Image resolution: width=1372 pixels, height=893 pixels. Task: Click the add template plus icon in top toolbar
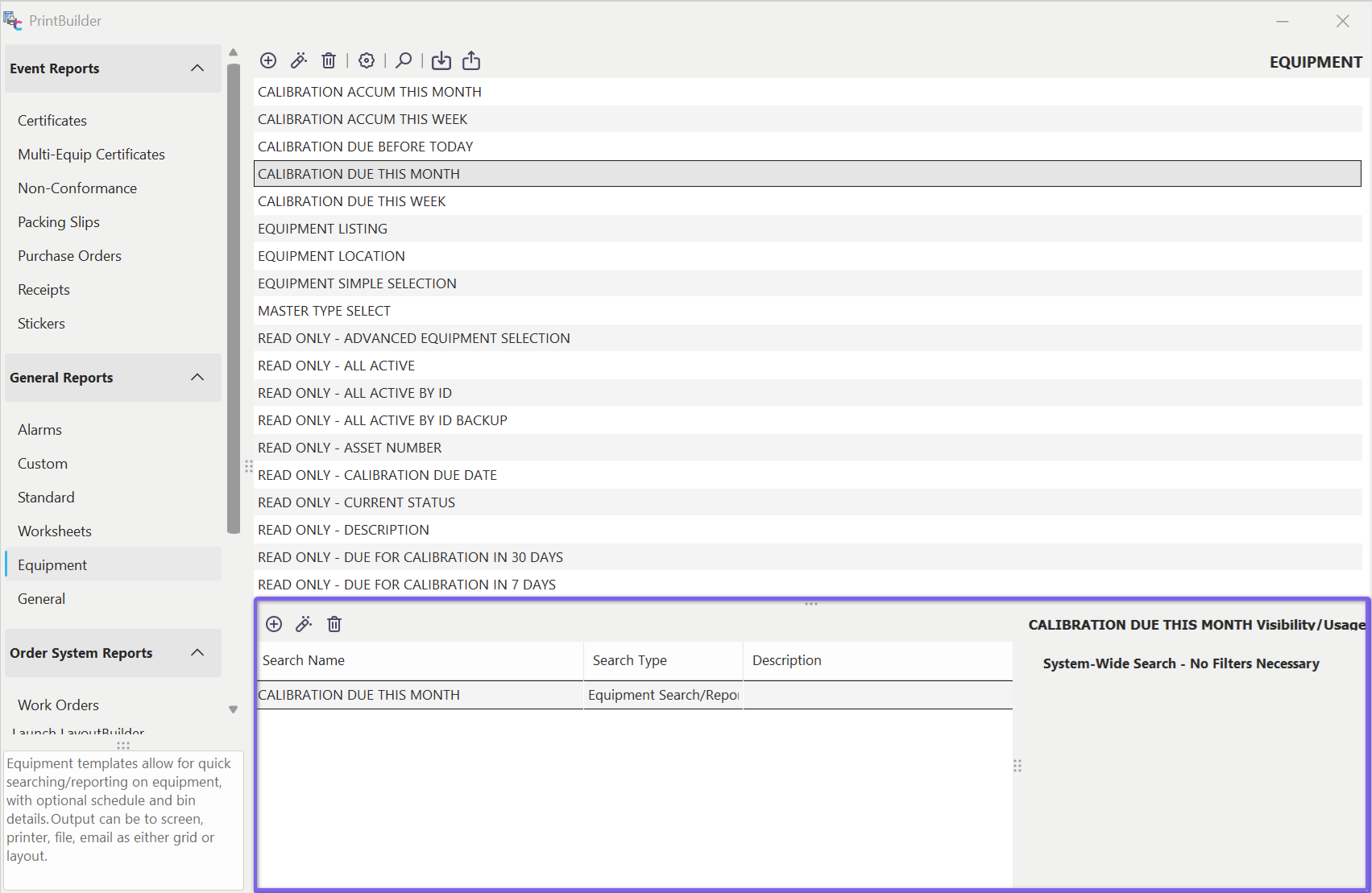coord(268,60)
